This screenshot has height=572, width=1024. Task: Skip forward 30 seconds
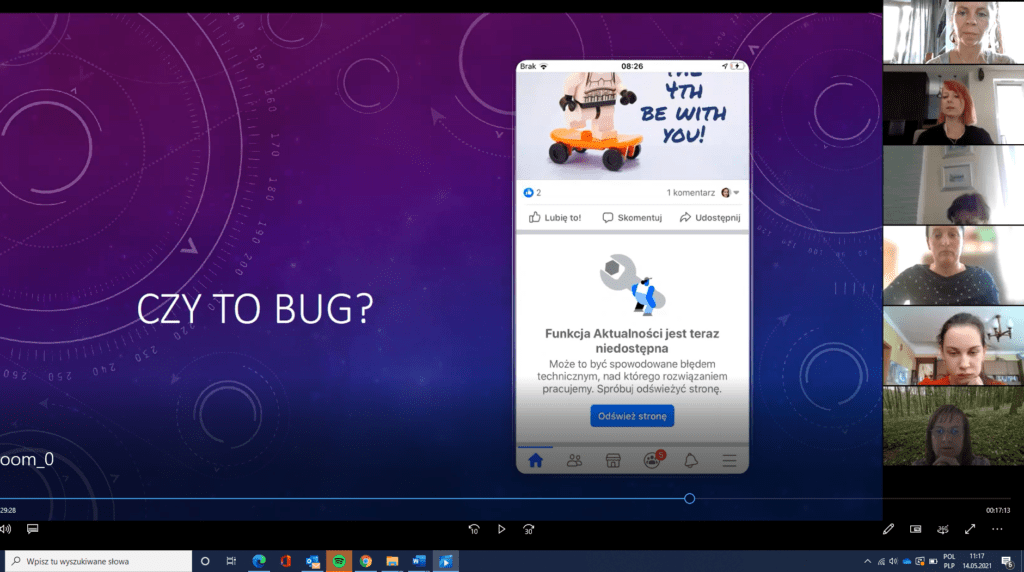[x=528, y=529]
